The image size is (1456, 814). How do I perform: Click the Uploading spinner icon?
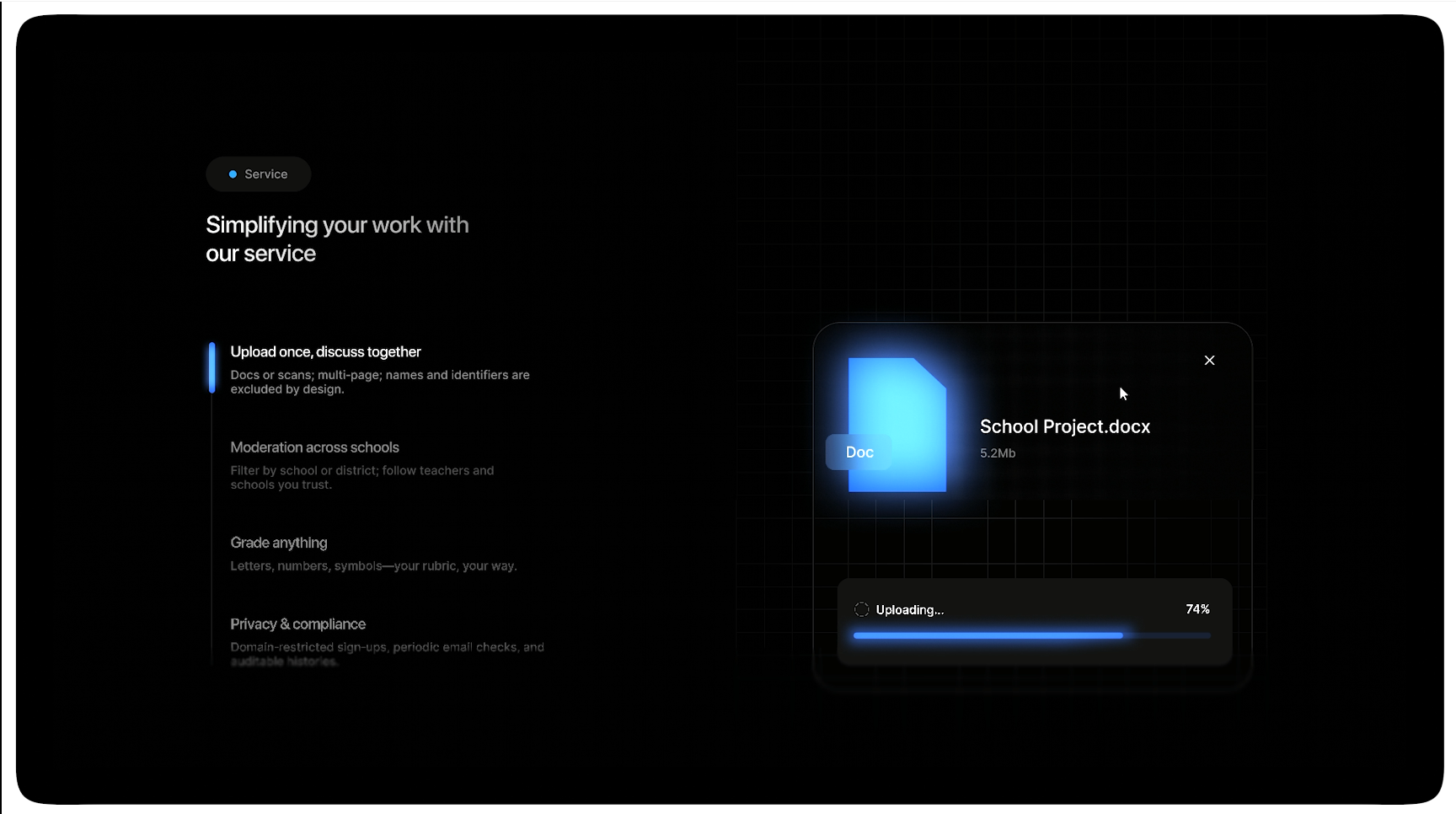point(861,609)
